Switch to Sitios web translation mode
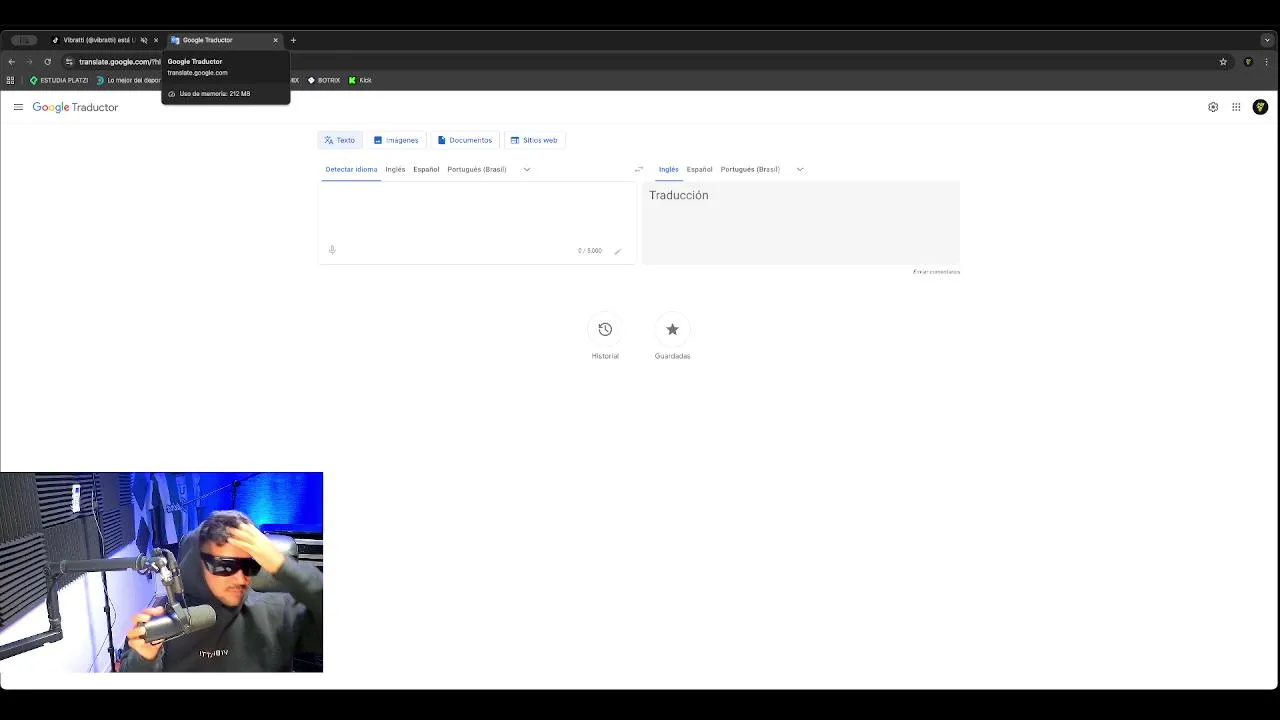 coord(534,140)
